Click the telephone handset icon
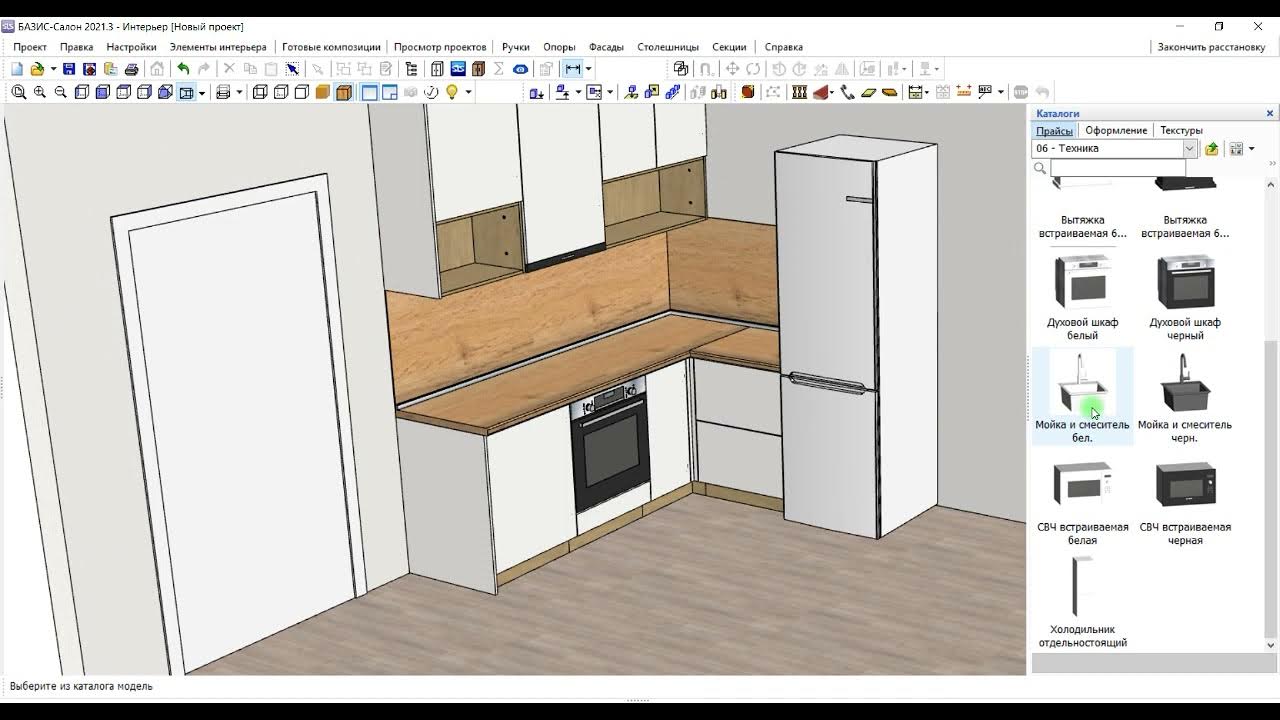The height and width of the screenshot is (720, 1280). 847,92
